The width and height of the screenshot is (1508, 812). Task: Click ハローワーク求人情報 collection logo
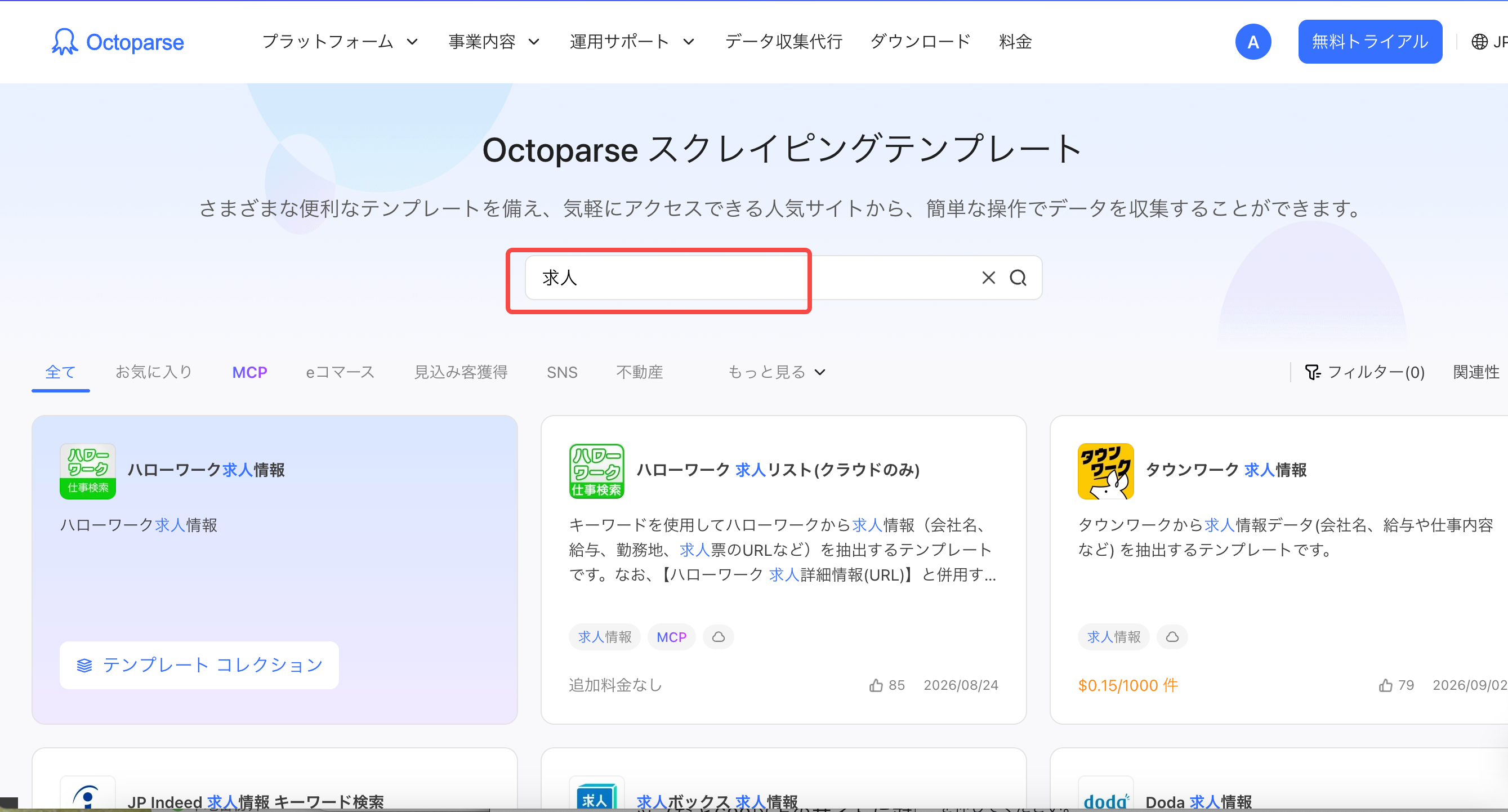[88, 471]
